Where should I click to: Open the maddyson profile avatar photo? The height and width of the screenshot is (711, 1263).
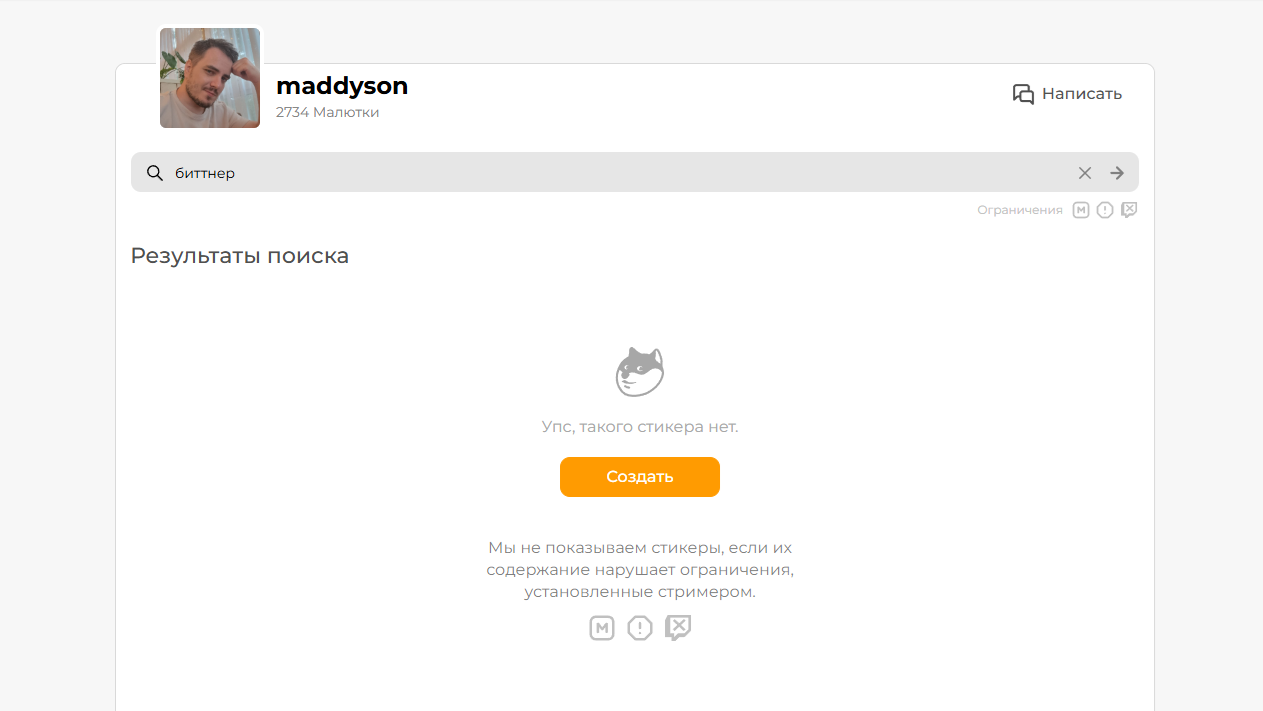(x=210, y=78)
